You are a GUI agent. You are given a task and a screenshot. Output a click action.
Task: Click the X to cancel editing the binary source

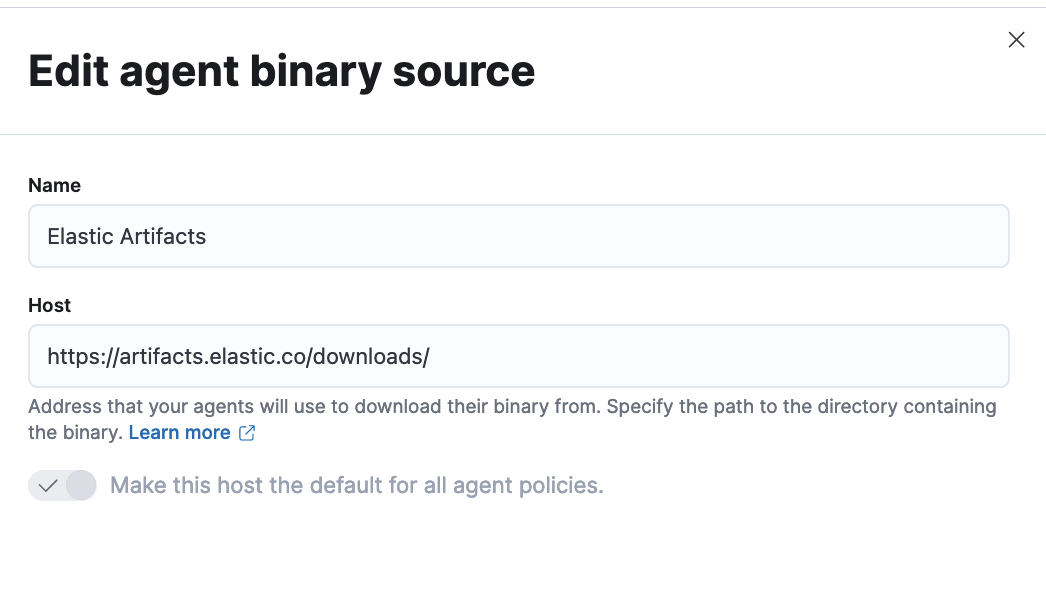(x=1016, y=39)
